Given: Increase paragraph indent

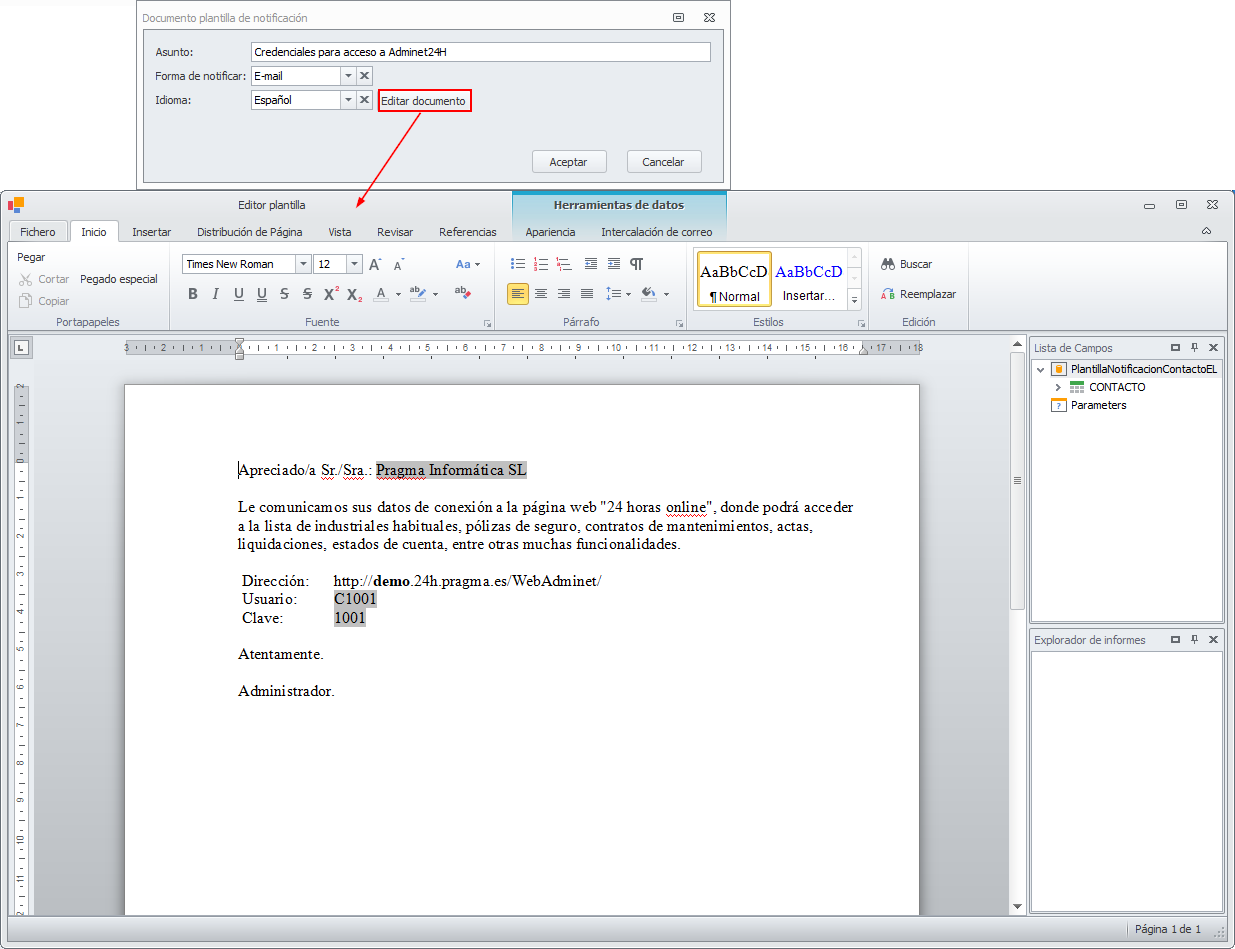Looking at the screenshot, I should click(614, 264).
